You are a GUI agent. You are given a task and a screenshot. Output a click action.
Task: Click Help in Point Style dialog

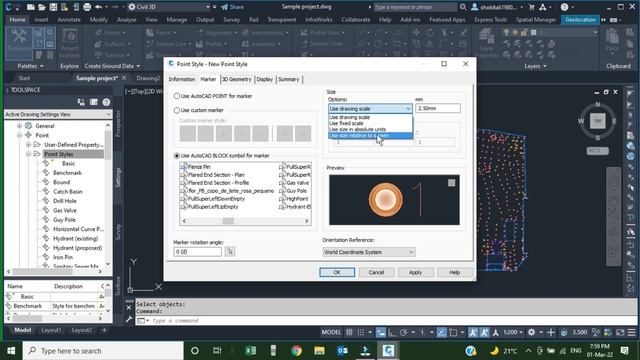coord(455,272)
